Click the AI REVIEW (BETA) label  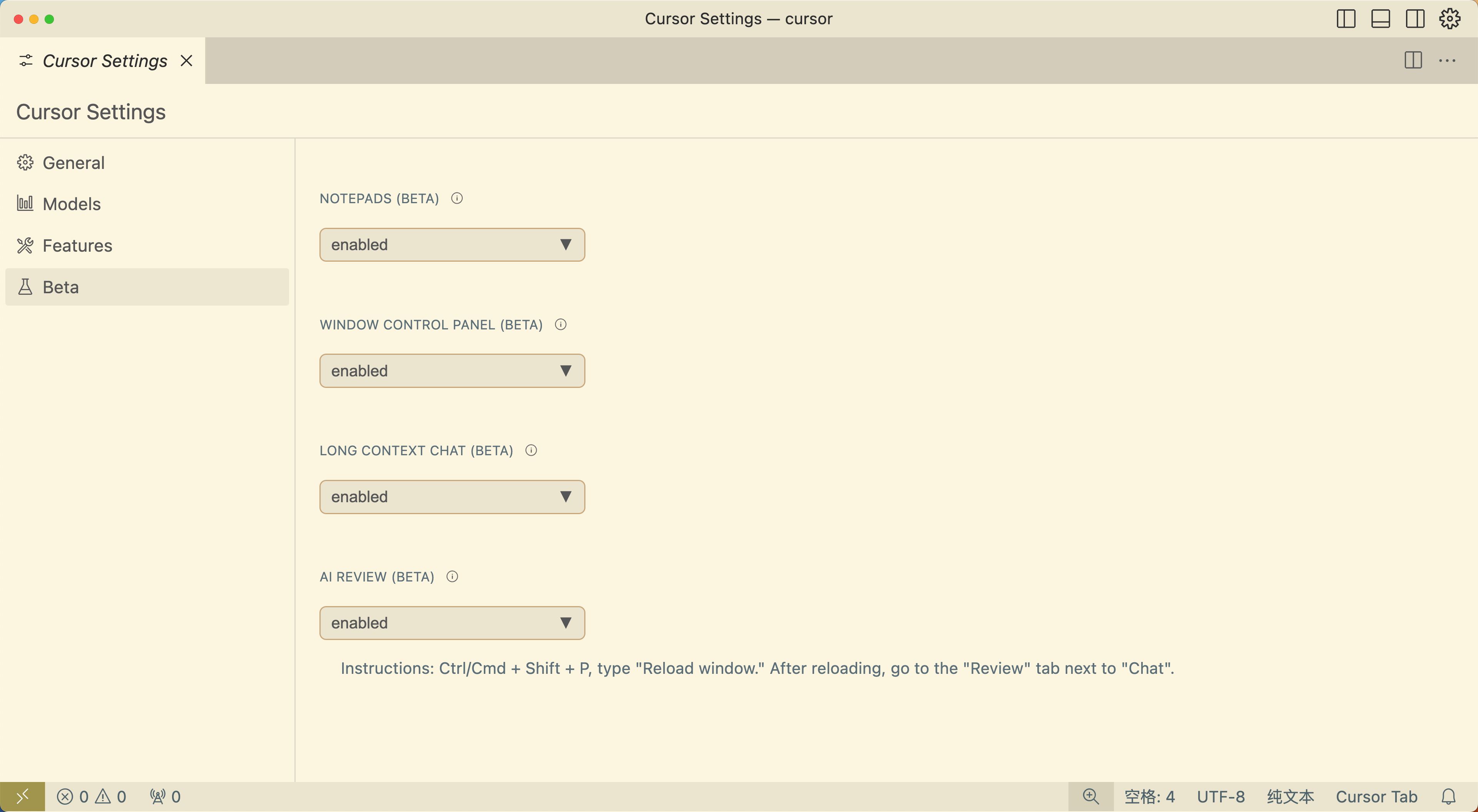[377, 577]
